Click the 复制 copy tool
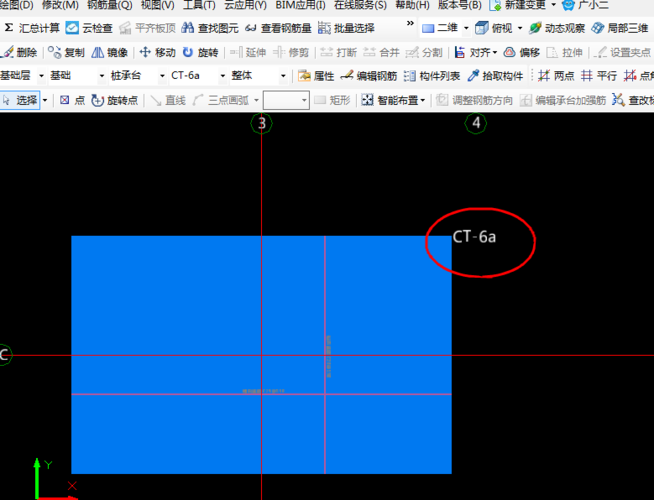The height and width of the screenshot is (500, 654). [66, 53]
